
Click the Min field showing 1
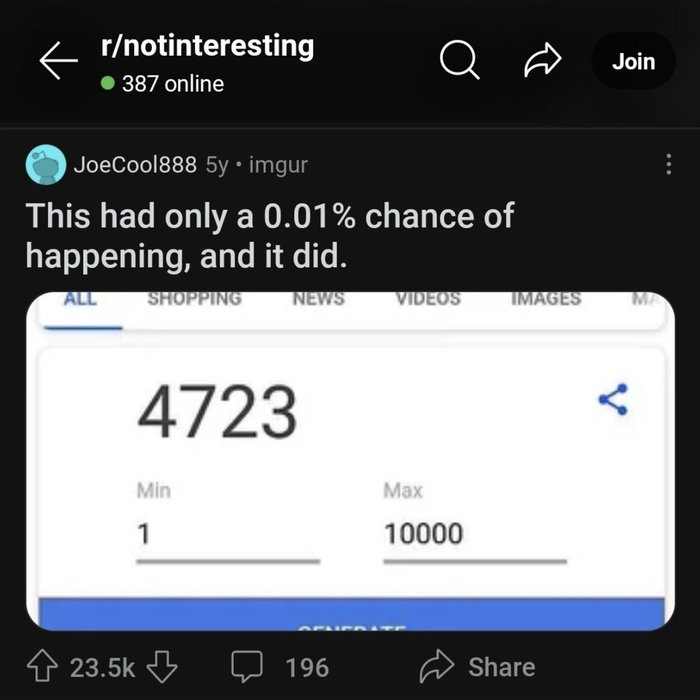click(x=228, y=542)
